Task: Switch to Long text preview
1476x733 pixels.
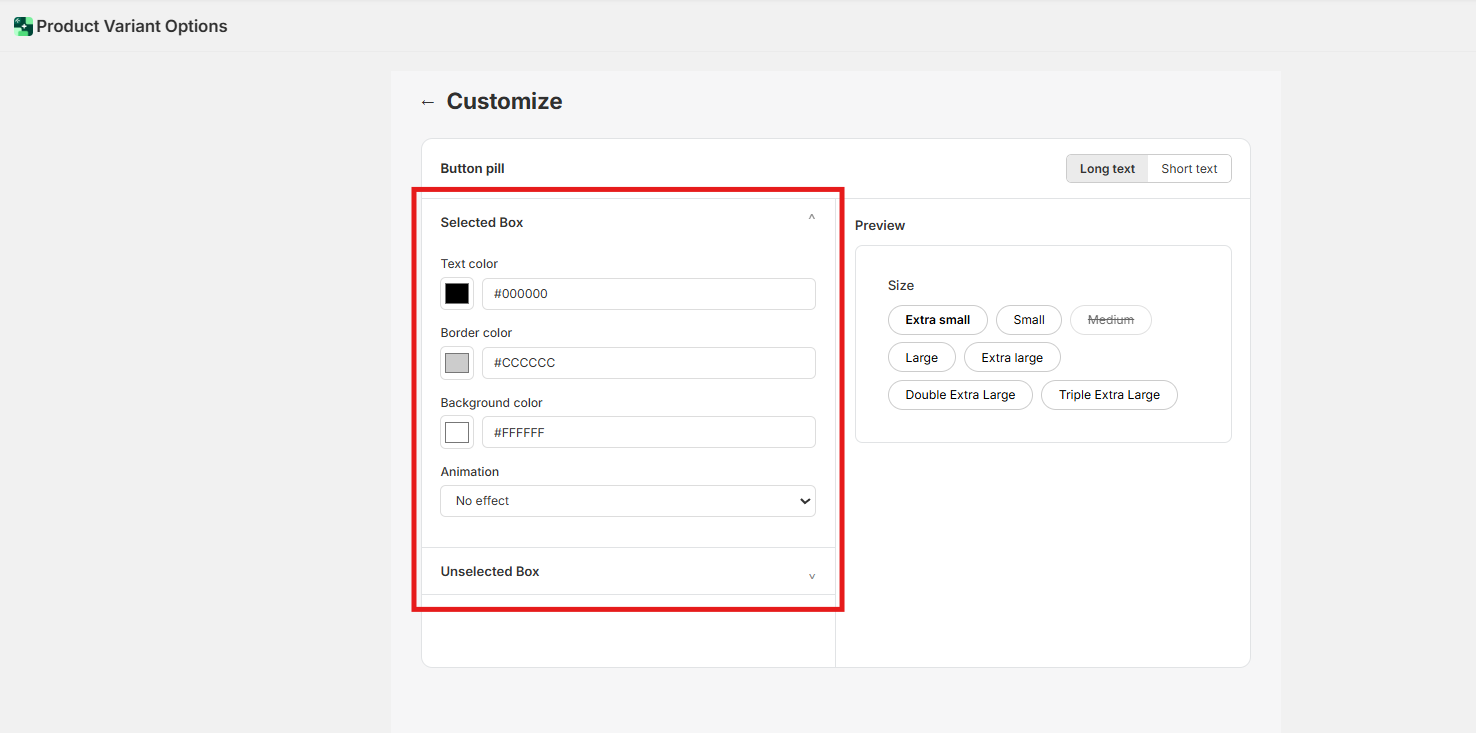Action: [x=1107, y=169]
